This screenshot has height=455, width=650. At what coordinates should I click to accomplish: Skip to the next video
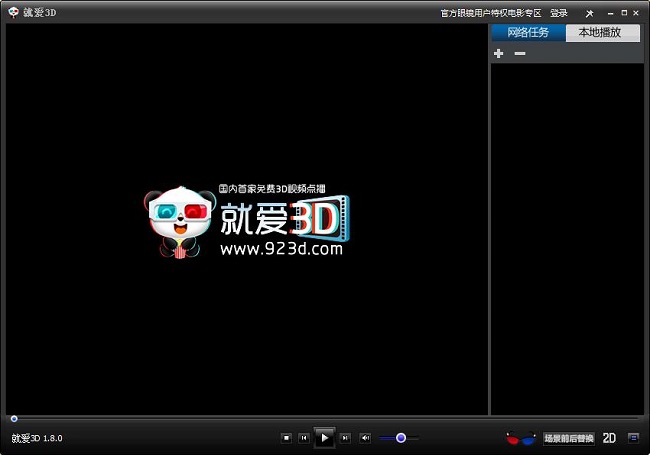[345, 438]
